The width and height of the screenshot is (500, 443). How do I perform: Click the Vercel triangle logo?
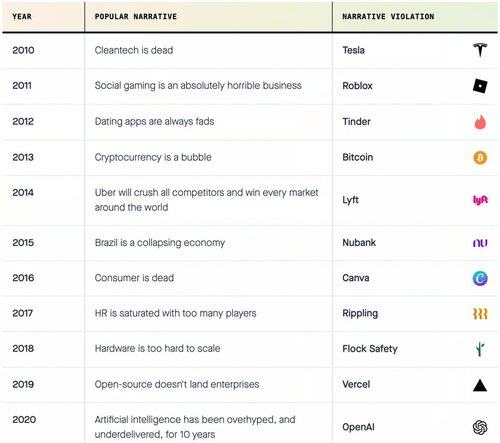pyautogui.click(x=480, y=385)
